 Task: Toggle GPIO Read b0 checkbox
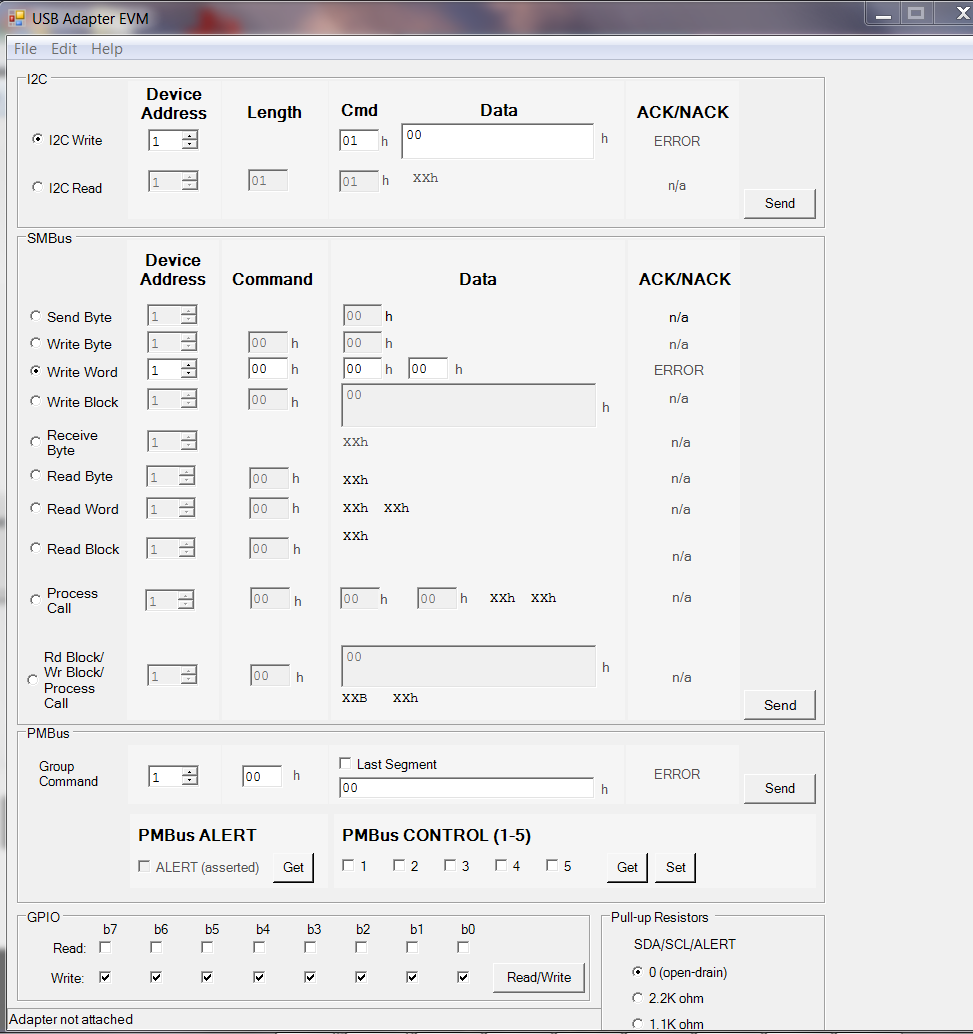463,948
